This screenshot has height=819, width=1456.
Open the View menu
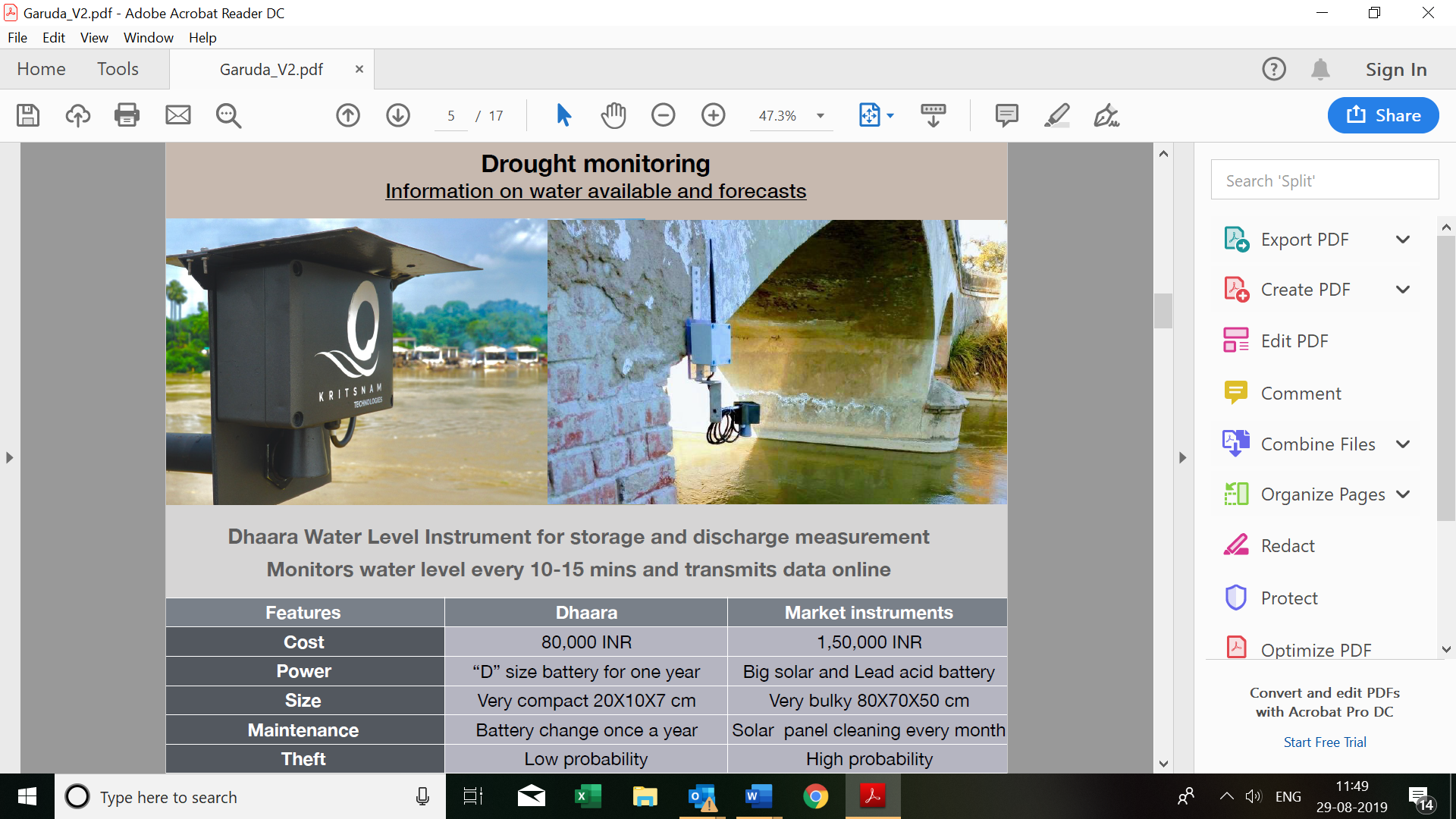click(x=94, y=37)
